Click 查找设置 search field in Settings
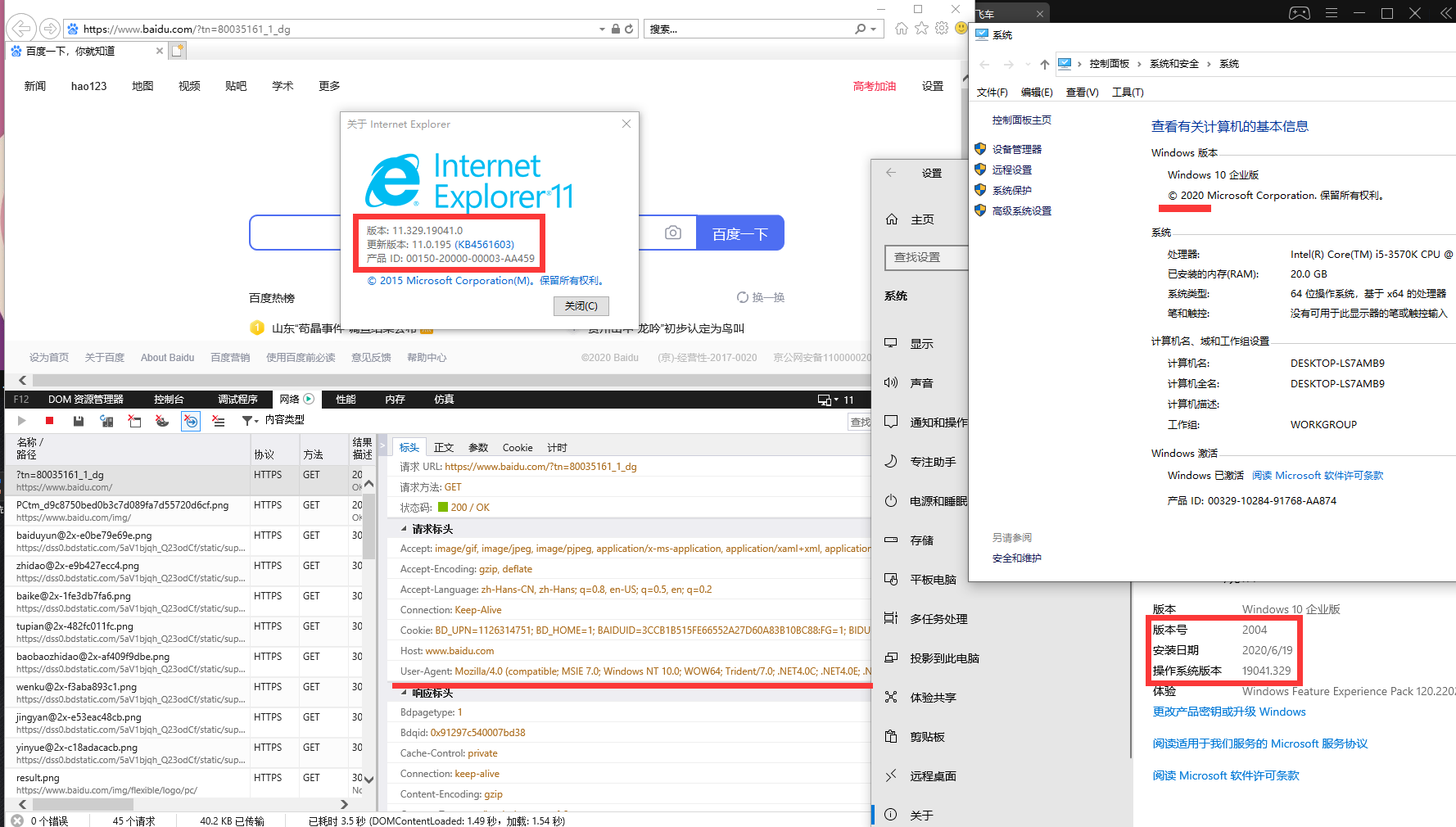The image size is (1456, 827). [926, 257]
